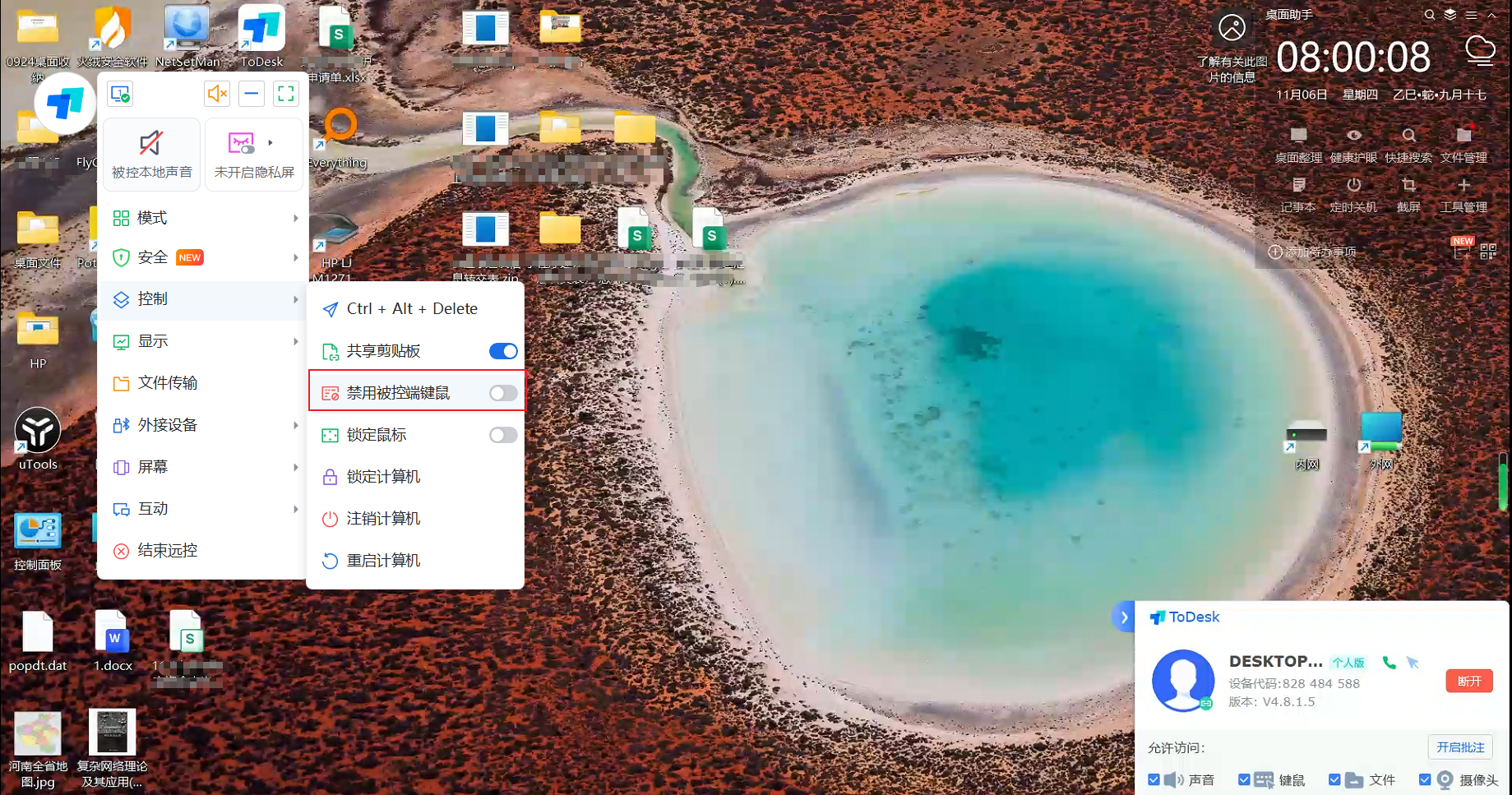1512x795 pixels.
Task: Click the screen monitor icon in ToDesk toolbar
Action: [x=120, y=94]
